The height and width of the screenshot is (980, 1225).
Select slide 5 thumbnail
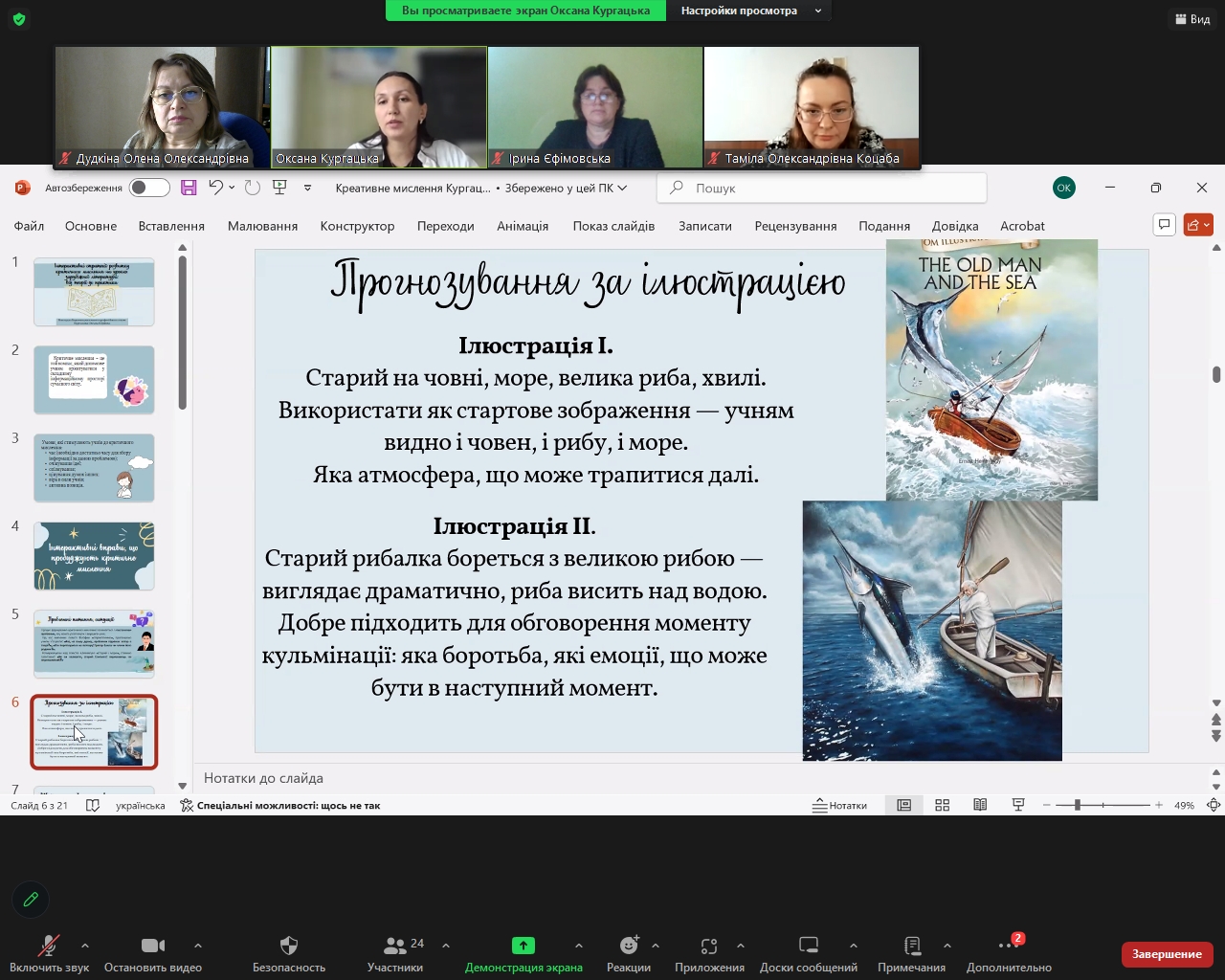[94, 644]
